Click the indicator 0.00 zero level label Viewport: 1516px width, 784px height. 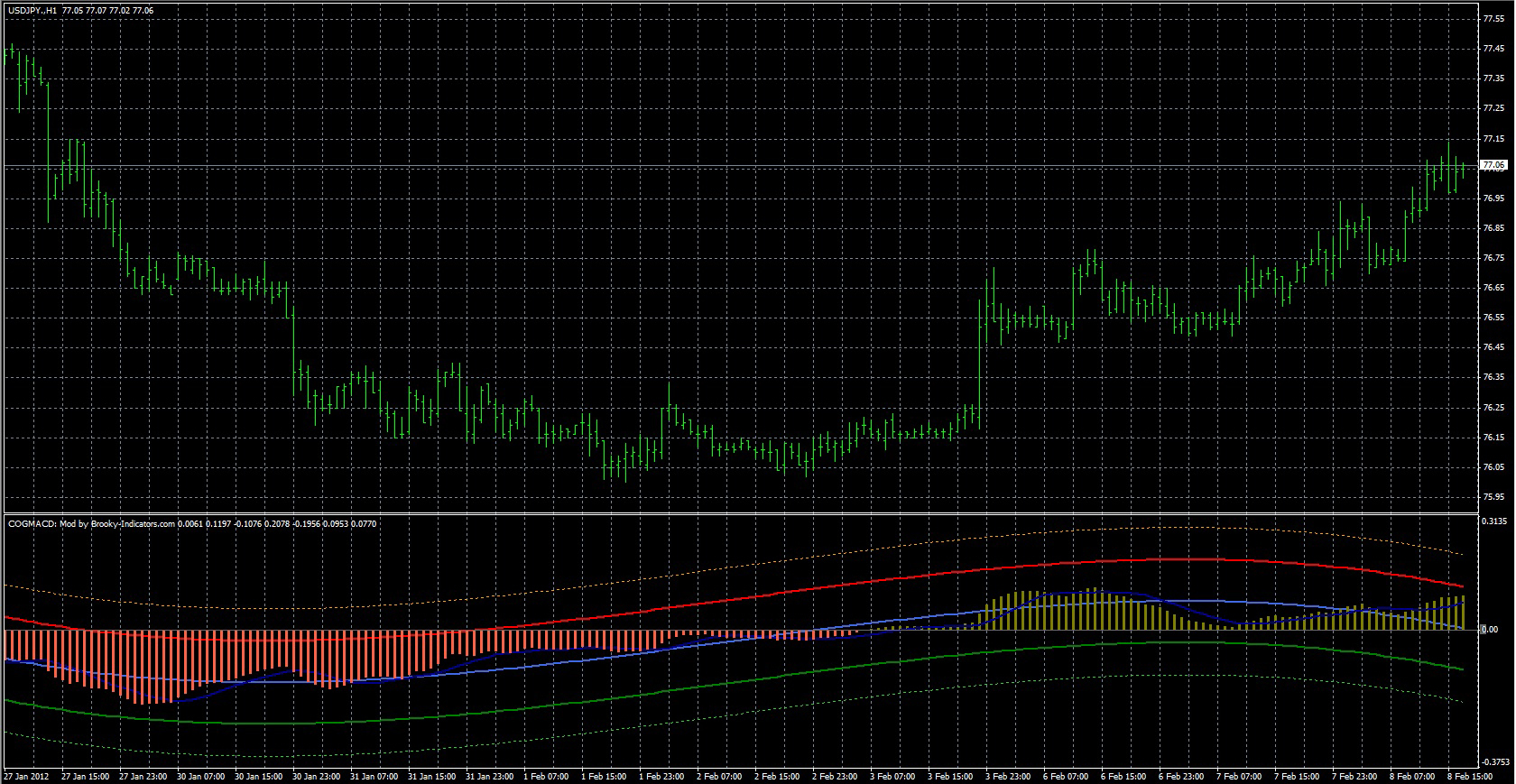click(x=1490, y=630)
